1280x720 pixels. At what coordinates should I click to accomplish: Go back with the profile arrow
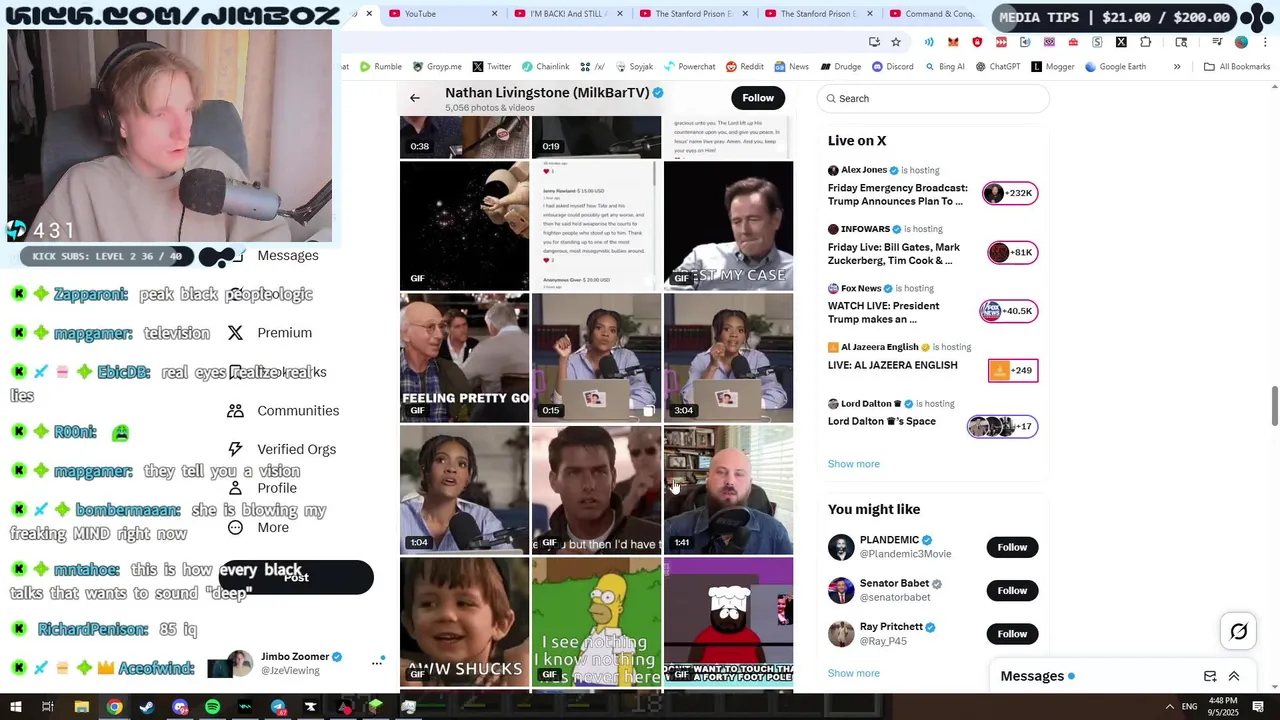415,98
